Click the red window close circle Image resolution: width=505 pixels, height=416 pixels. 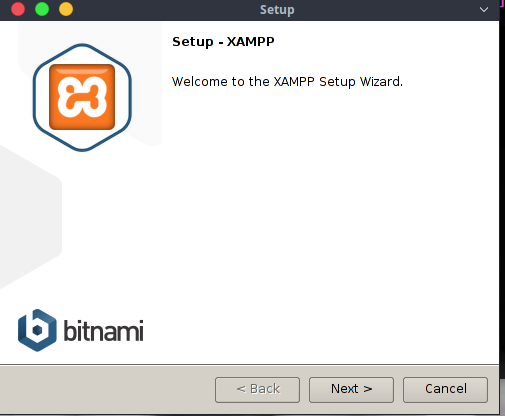(x=18, y=9)
